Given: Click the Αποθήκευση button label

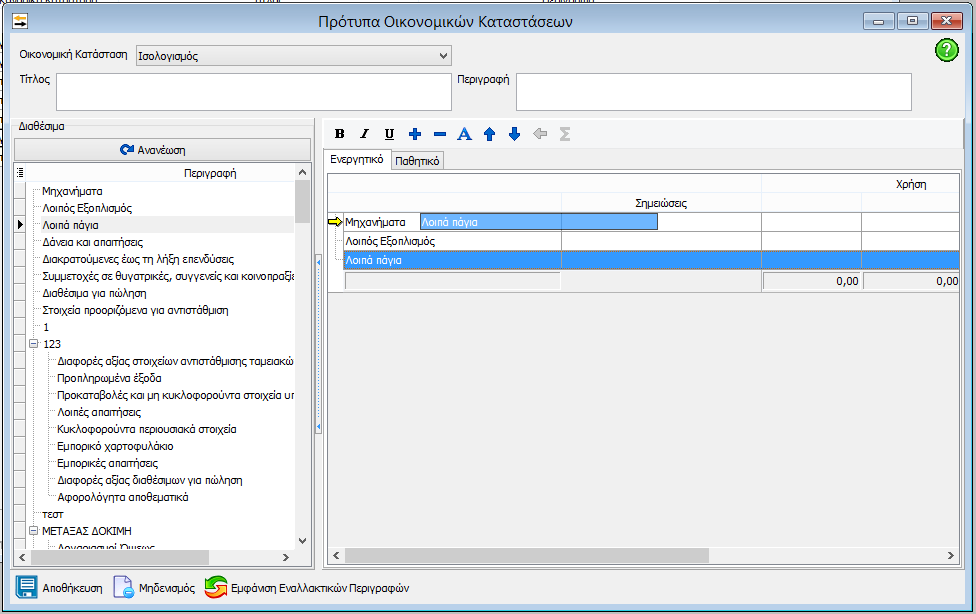Looking at the screenshot, I should 72,588.
